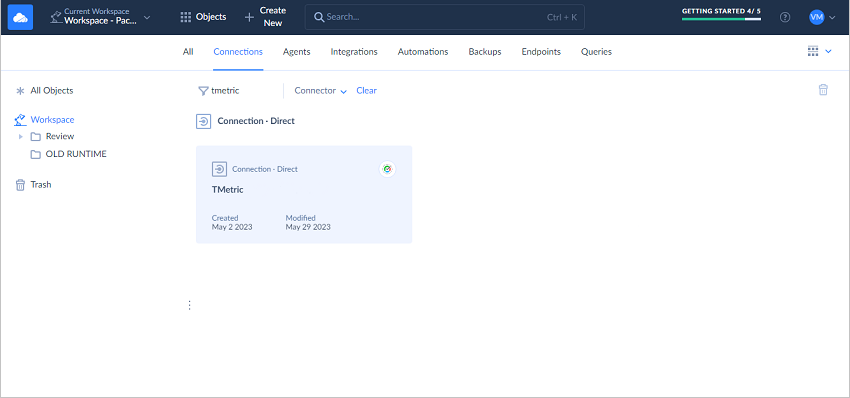Viewport: 850px width, 398px height.
Task: Click the Connection - Direct group heading text
Action: (x=256, y=121)
